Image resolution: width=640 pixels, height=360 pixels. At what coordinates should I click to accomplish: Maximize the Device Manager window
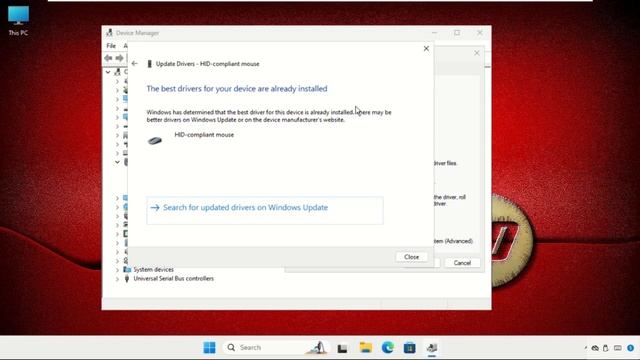tap(457, 33)
